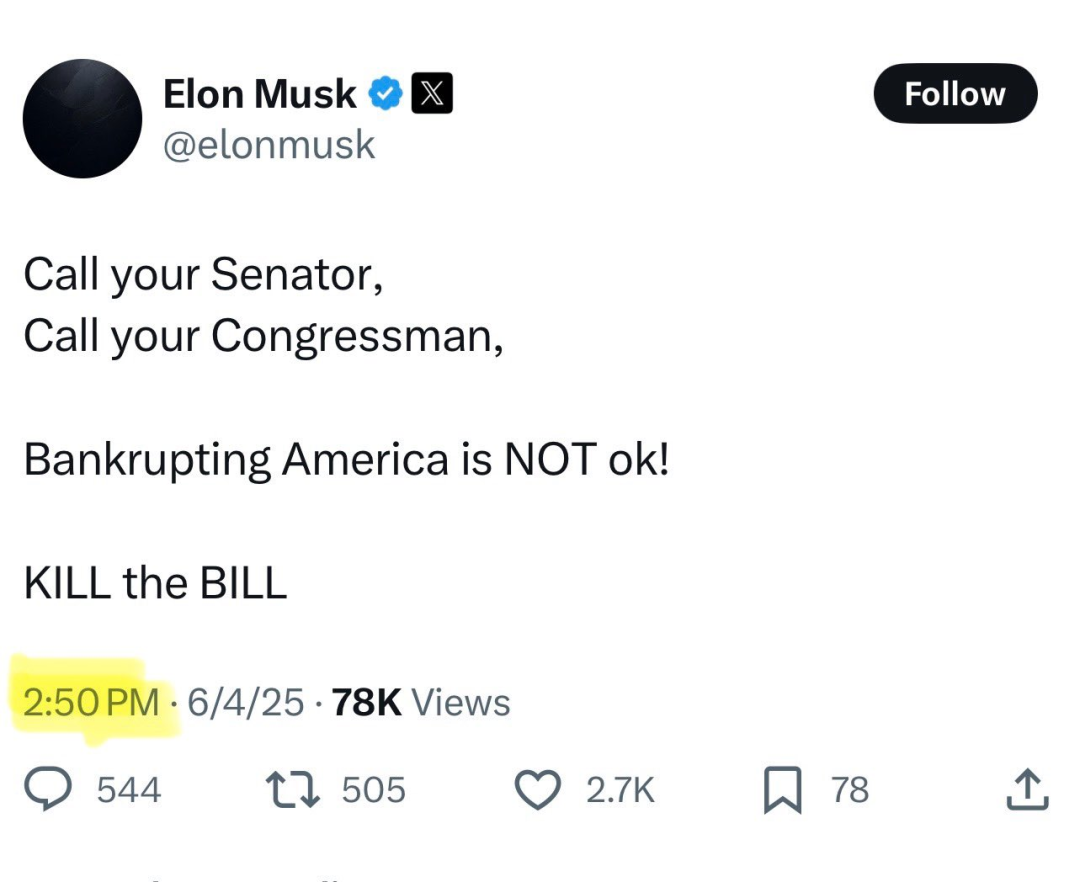1080x882 pixels.
Task: Click the blue verified checkmark badge
Action: (384, 94)
